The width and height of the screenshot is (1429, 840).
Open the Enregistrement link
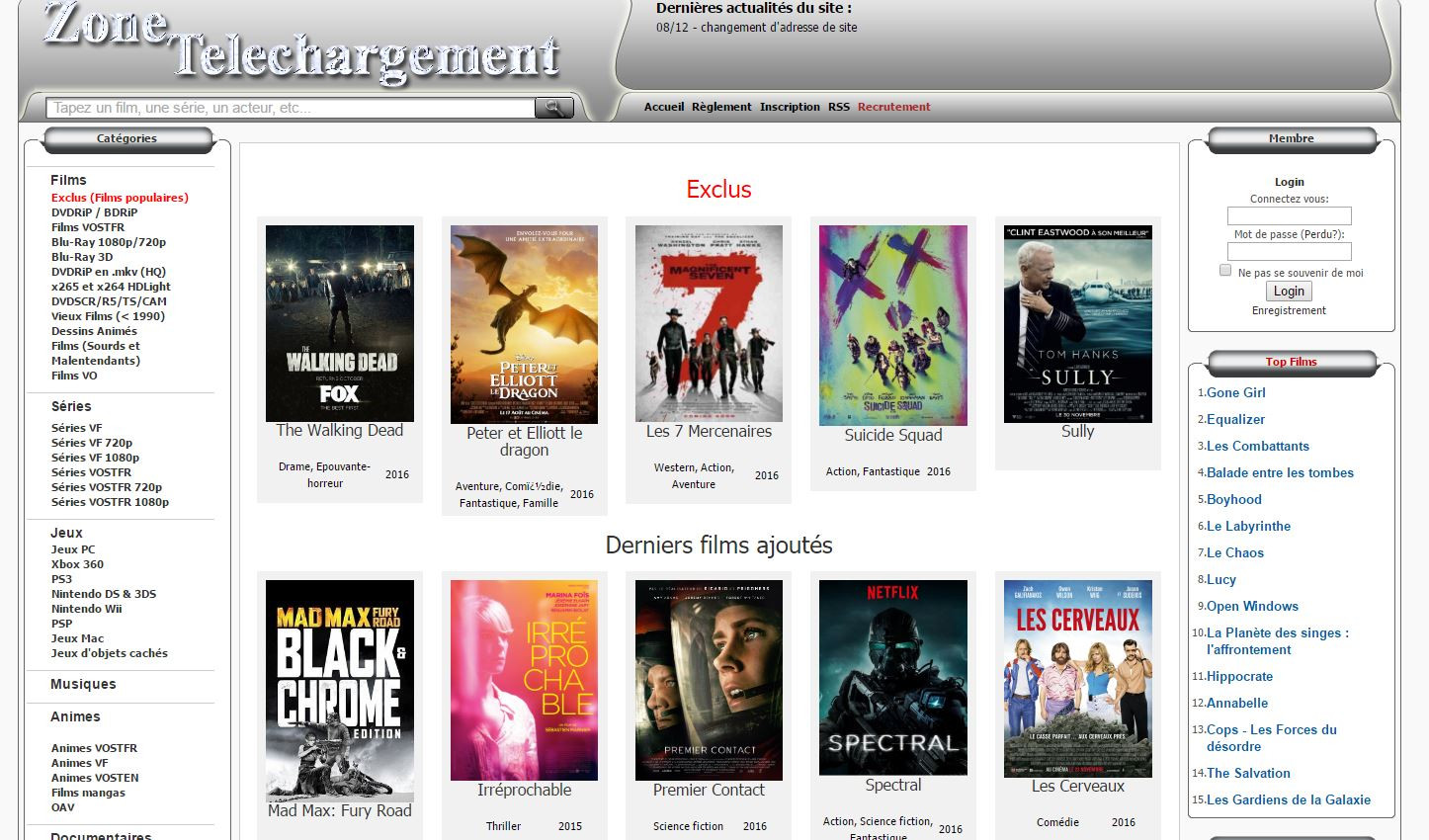point(1289,310)
